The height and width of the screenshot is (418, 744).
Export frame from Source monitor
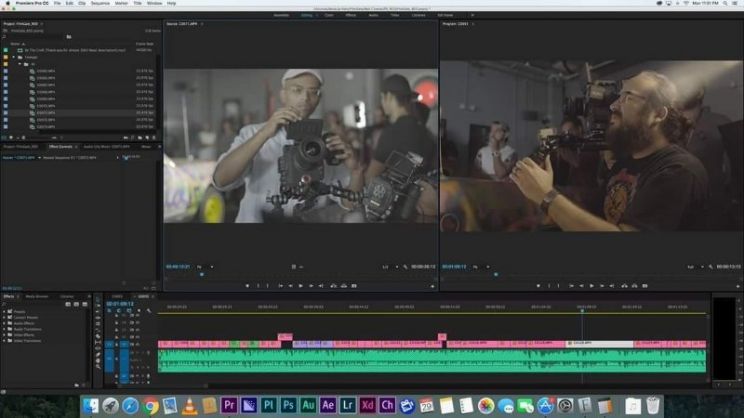coord(354,286)
